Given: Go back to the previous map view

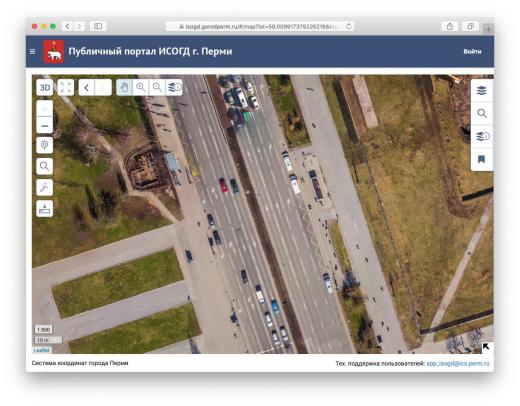Looking at the screenshot, I should point(87,88).
